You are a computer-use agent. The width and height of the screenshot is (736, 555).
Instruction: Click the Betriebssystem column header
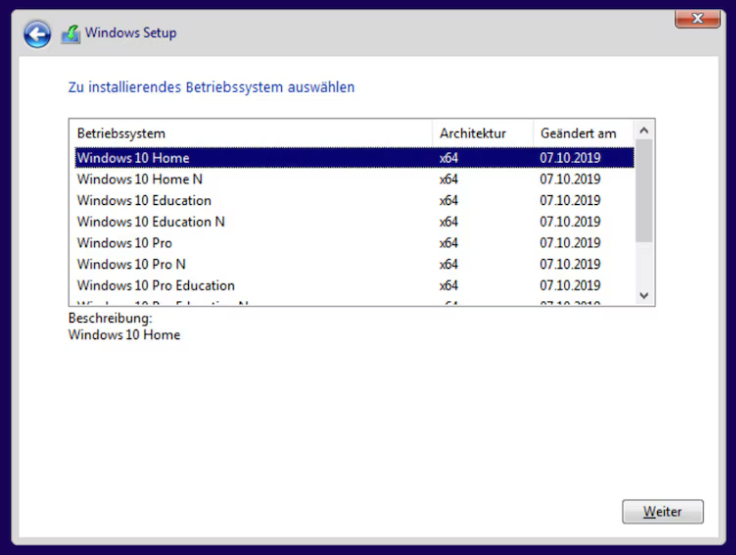251,133
